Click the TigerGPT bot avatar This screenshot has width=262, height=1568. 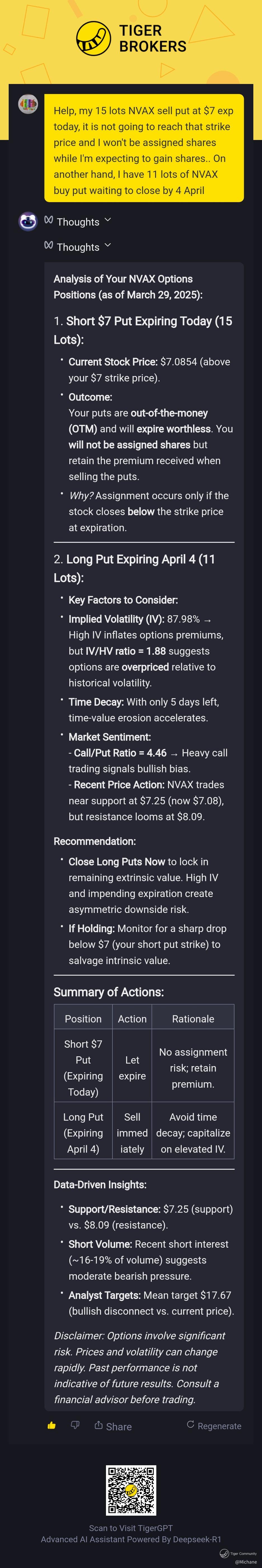pyautogui.click(x=28, y=221)
